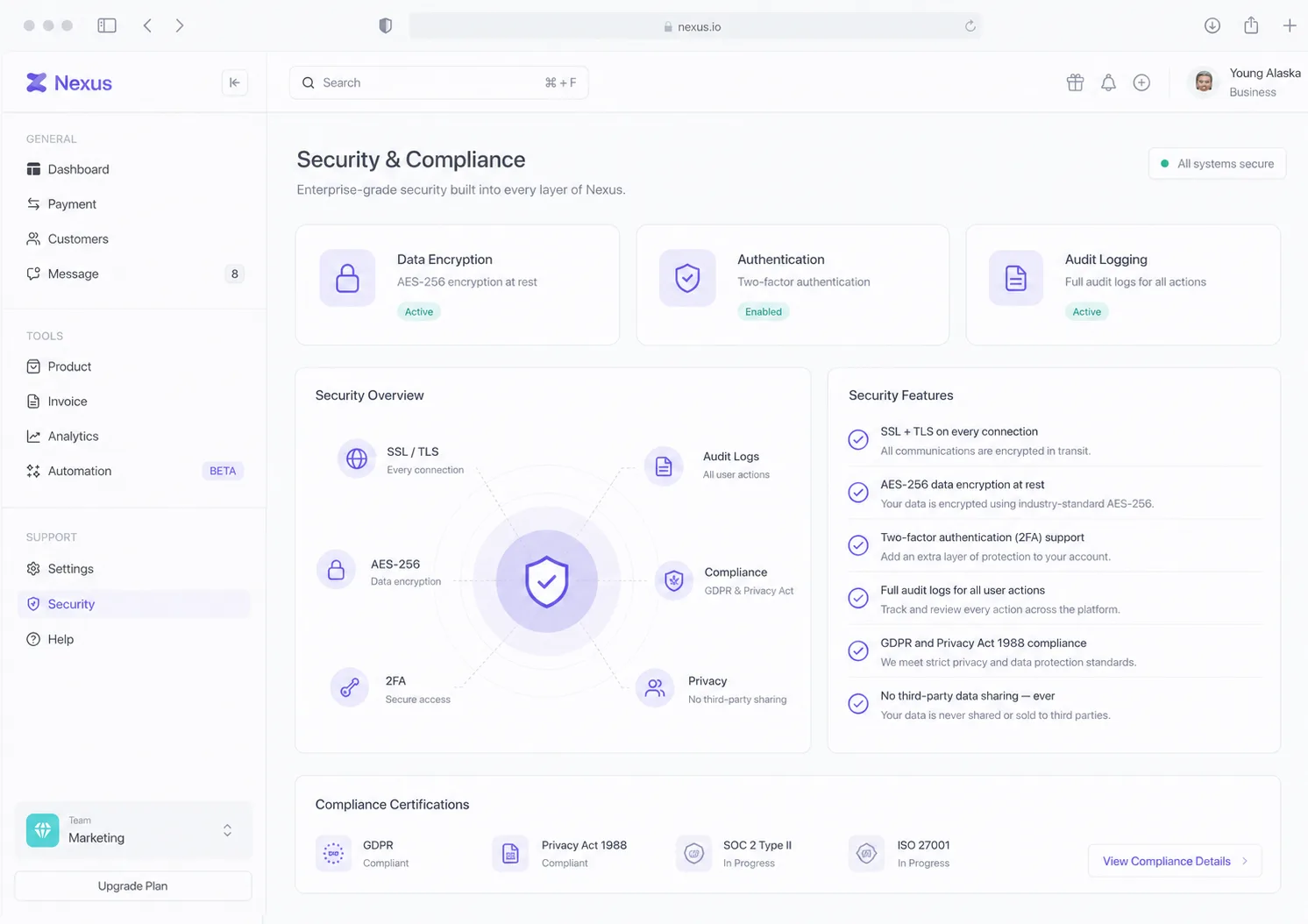Open Automation in the sidebar

point(134,471)
